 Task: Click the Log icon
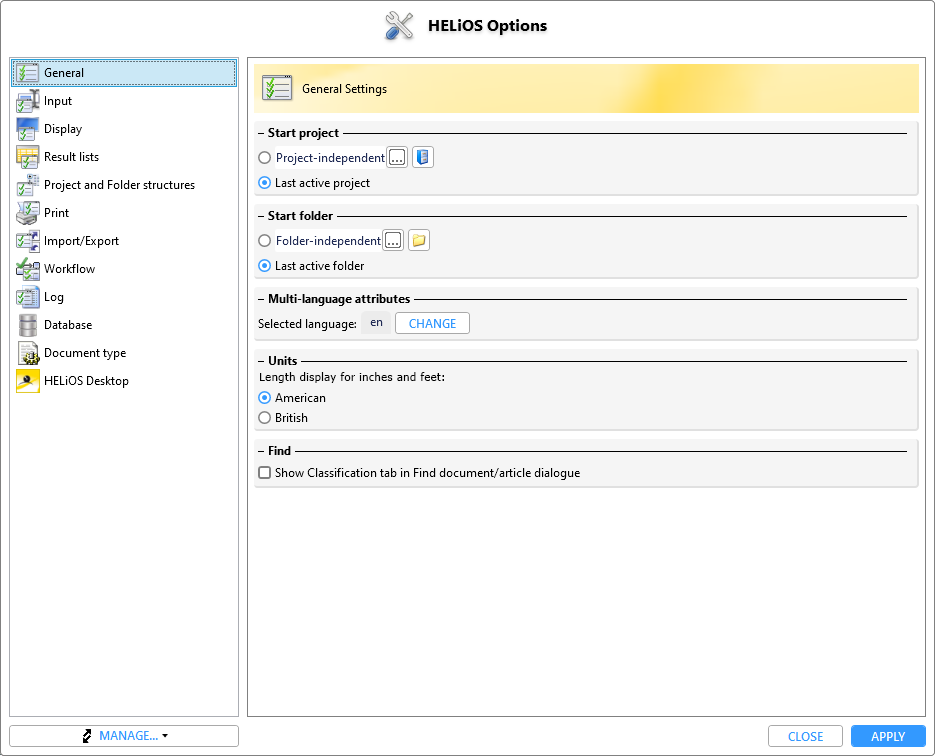click(x=27, y=297)
